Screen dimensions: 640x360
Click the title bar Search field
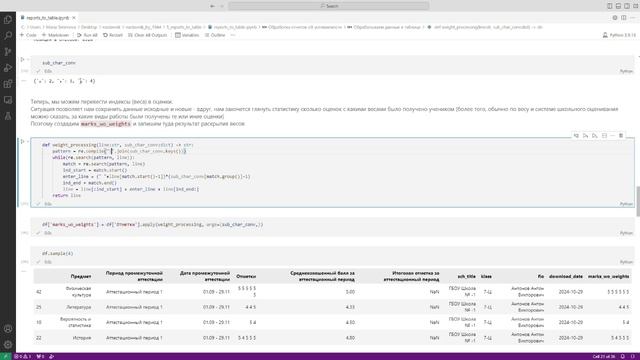(x=329, y=6)
